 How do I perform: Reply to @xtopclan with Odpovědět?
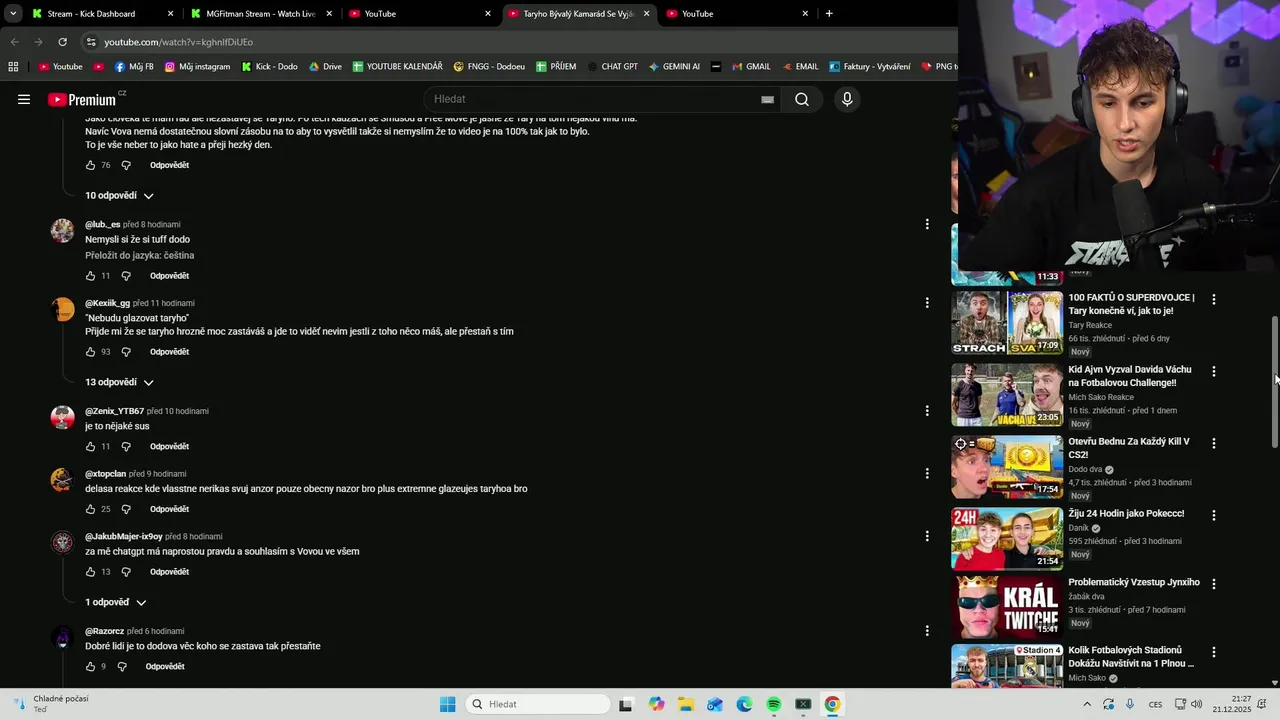point(169,509)
